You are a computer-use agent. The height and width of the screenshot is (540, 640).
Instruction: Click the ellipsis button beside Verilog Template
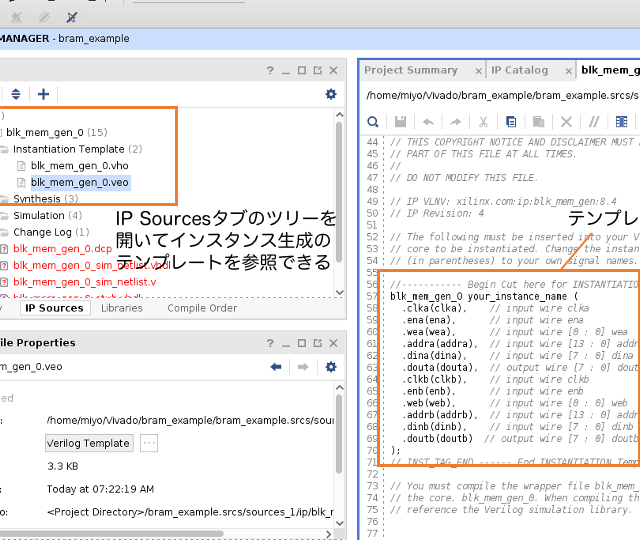point(149,443)
